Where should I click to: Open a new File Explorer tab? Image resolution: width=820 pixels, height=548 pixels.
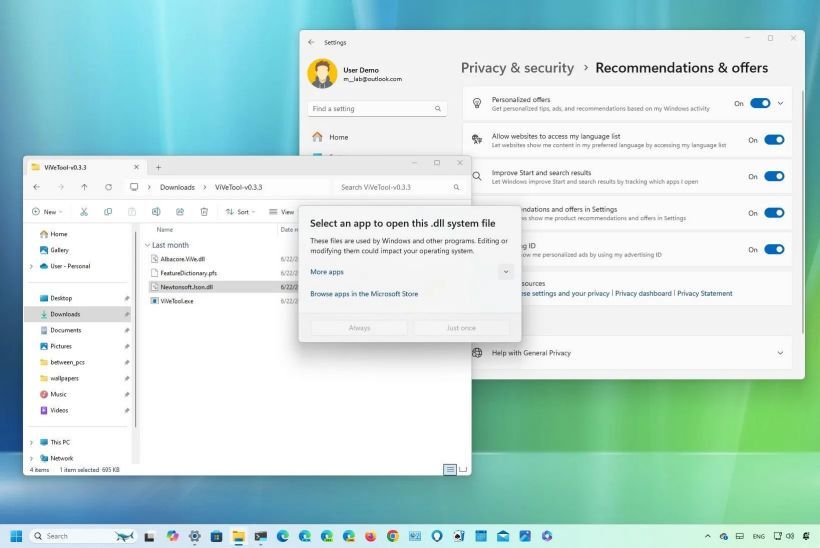(158, 167)
